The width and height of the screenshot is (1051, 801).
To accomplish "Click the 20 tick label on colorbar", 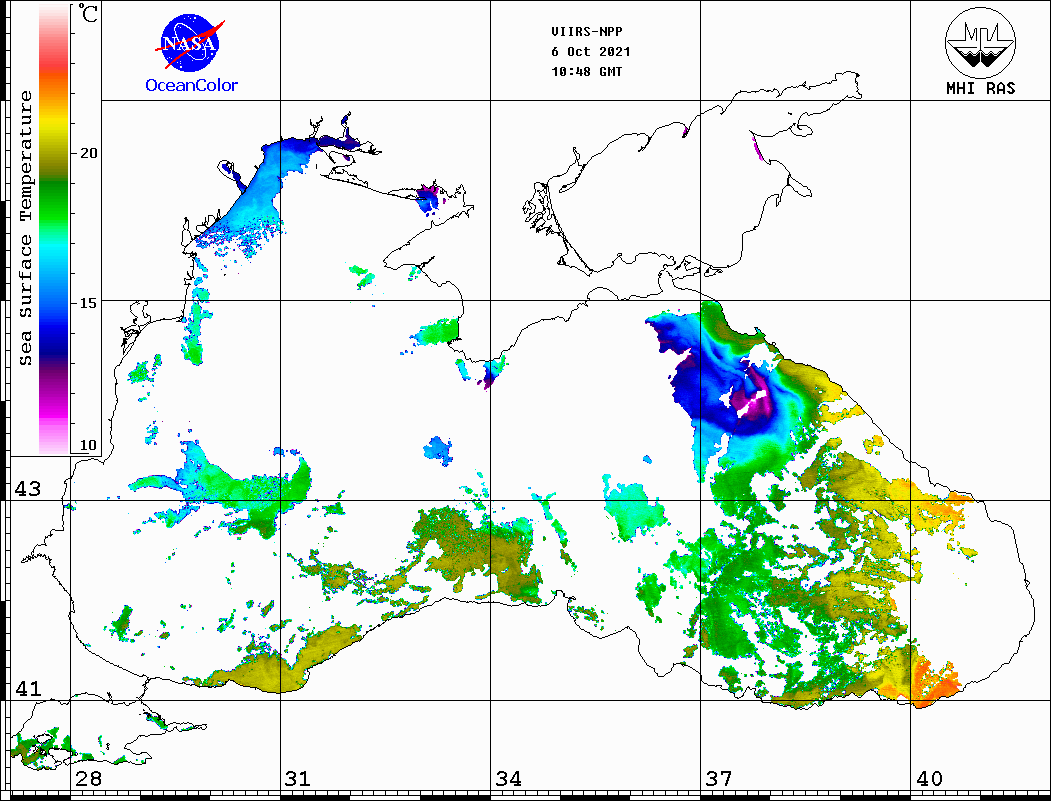I will click(x=88, y=153).
